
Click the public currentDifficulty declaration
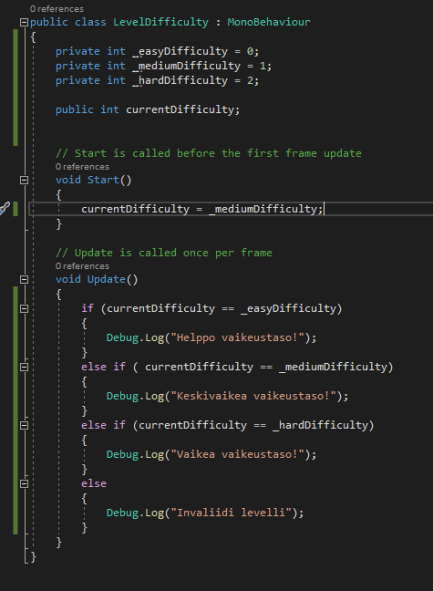click(147, 110)
